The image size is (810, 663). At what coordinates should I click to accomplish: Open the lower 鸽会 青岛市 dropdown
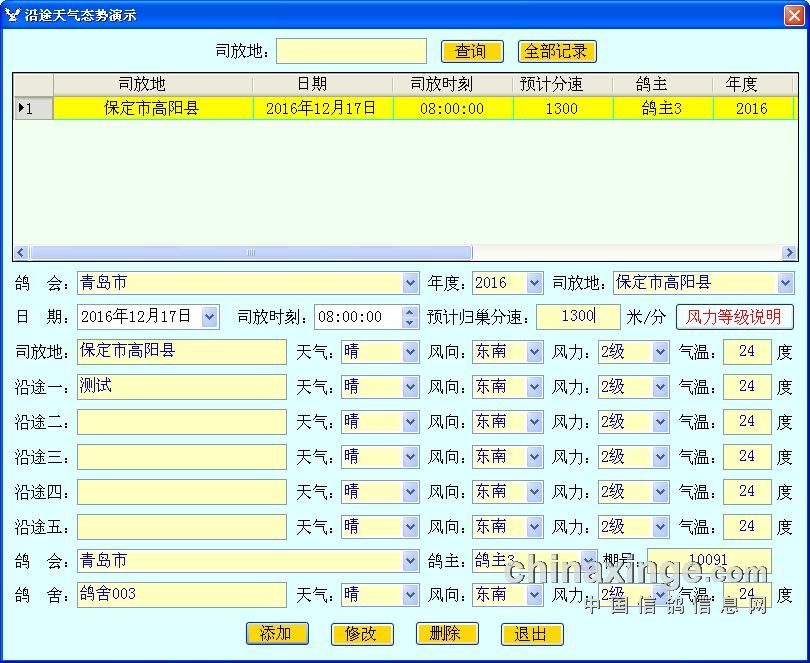(x=411, y=561)
